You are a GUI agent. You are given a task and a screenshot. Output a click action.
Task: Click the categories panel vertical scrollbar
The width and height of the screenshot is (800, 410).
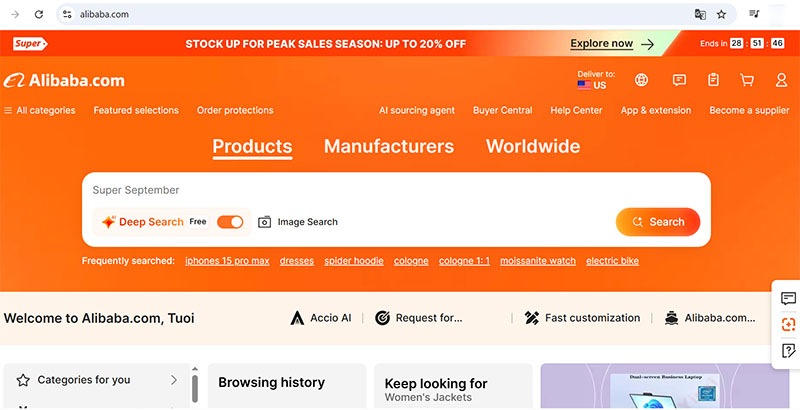pos(194,388)
